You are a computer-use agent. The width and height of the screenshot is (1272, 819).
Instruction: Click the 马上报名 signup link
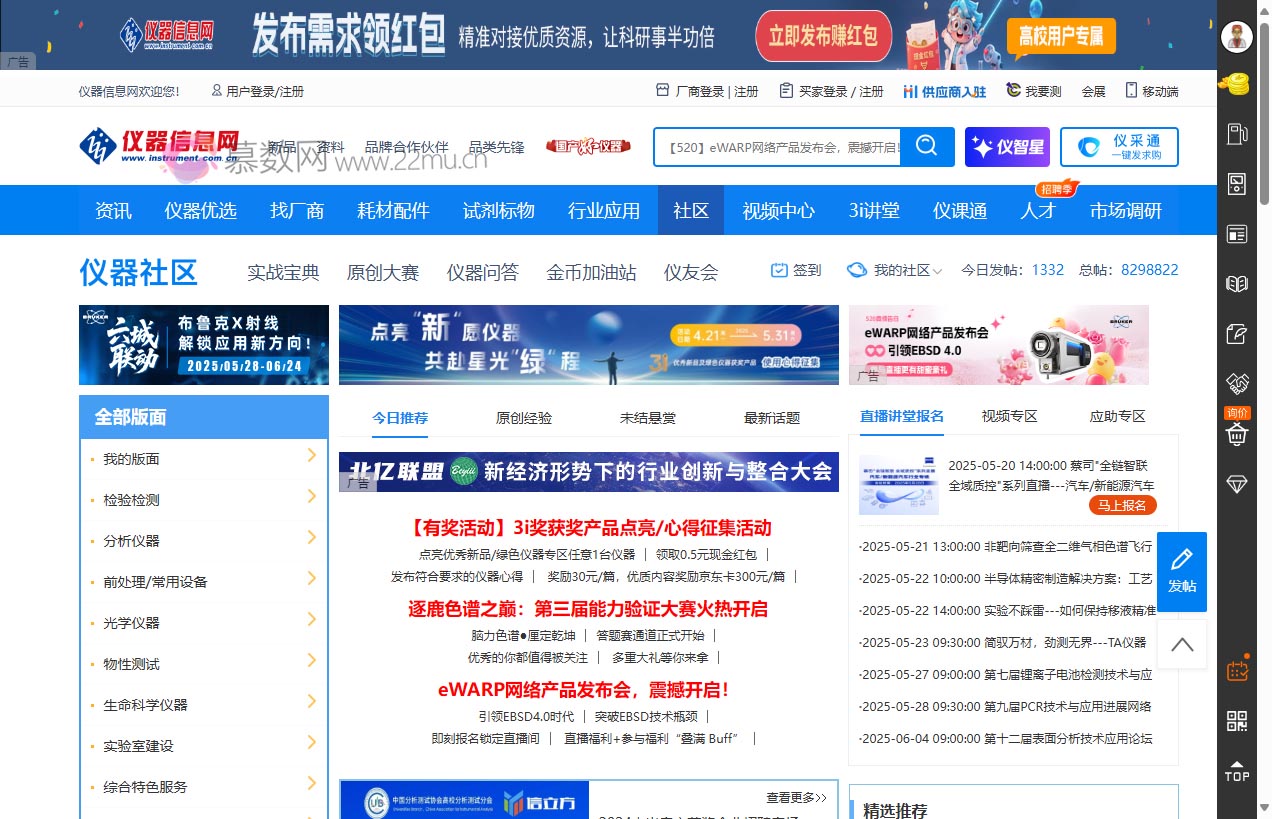point(1124,506)
